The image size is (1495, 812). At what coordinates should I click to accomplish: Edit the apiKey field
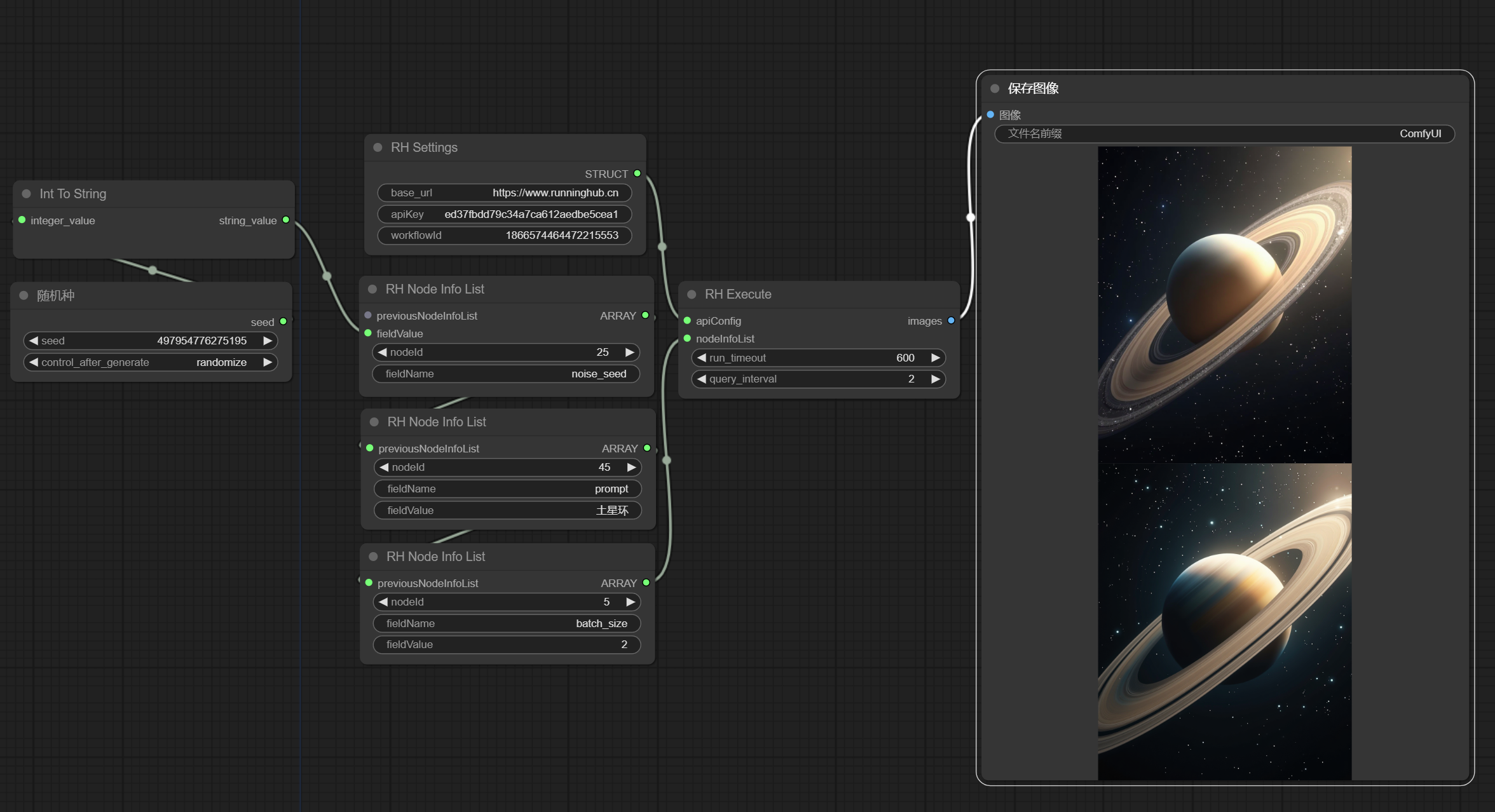505,214
